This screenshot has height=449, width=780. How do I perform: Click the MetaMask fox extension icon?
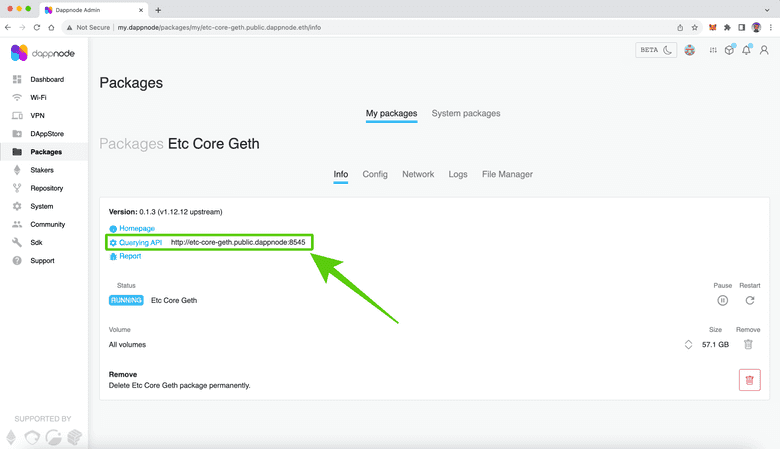(712, 27)
